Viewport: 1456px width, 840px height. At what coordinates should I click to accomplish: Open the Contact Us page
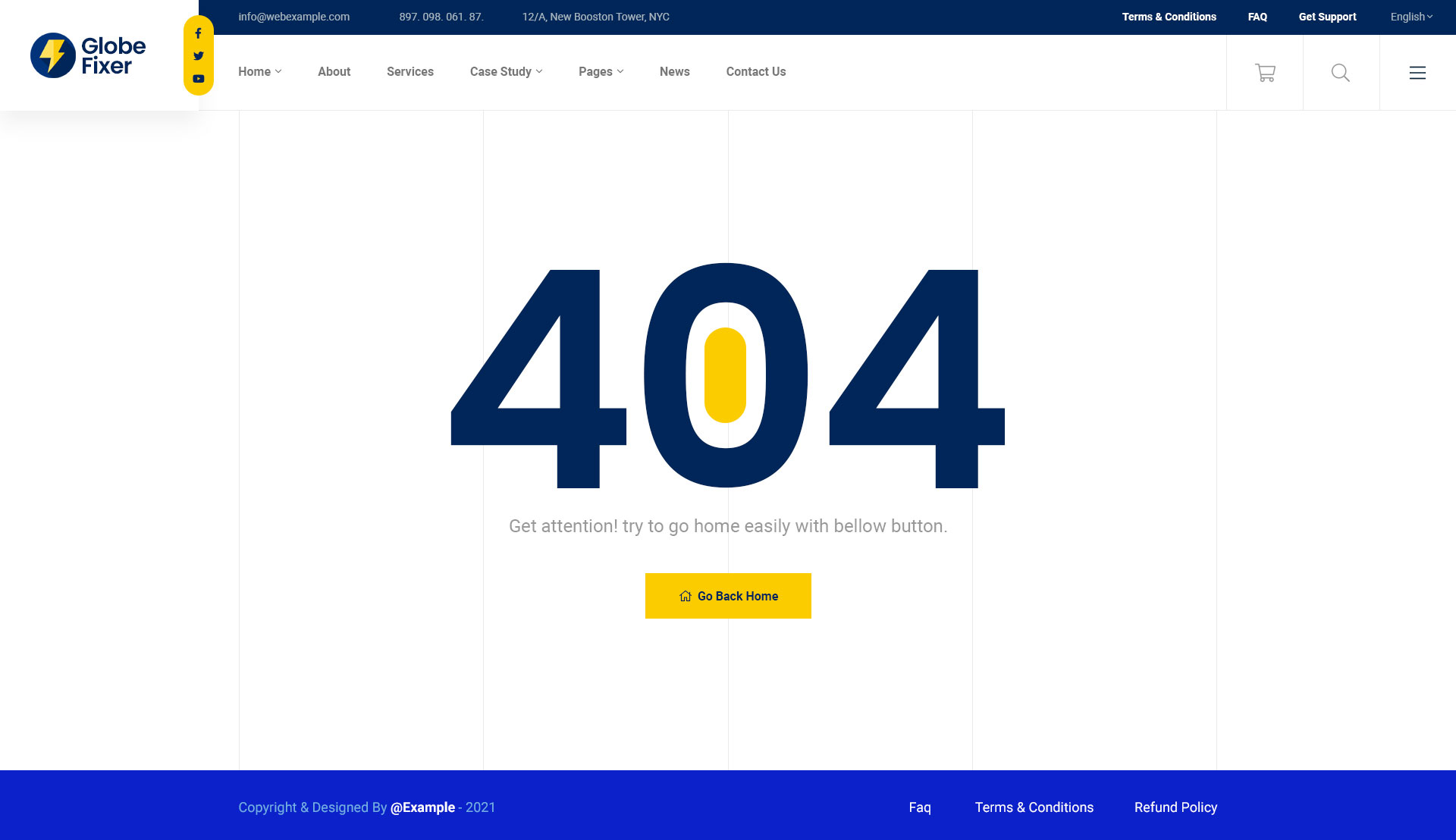[756, 71]
